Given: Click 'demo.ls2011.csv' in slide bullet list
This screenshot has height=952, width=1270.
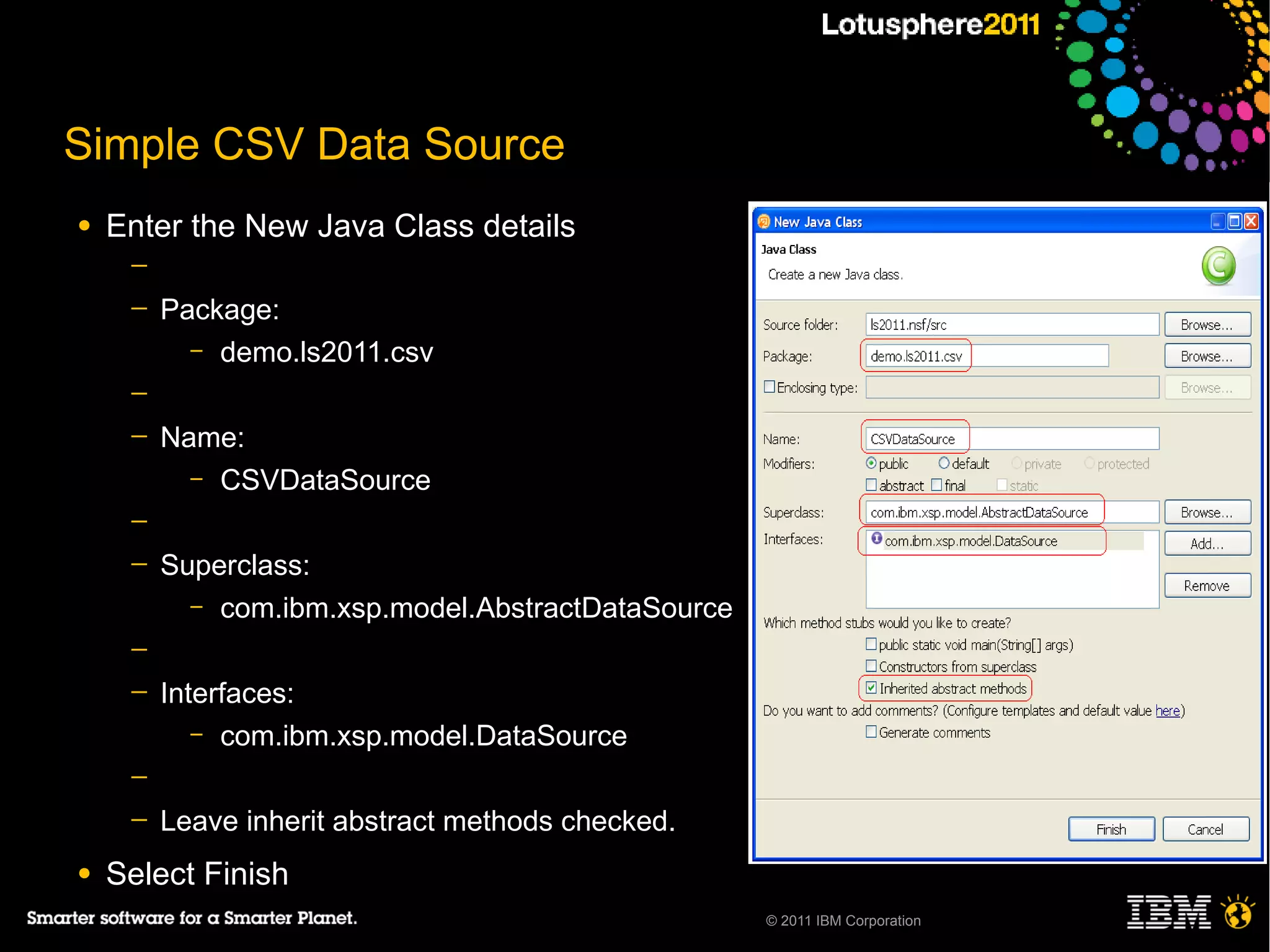Looking at the screenshot, I should click(327, 352).
